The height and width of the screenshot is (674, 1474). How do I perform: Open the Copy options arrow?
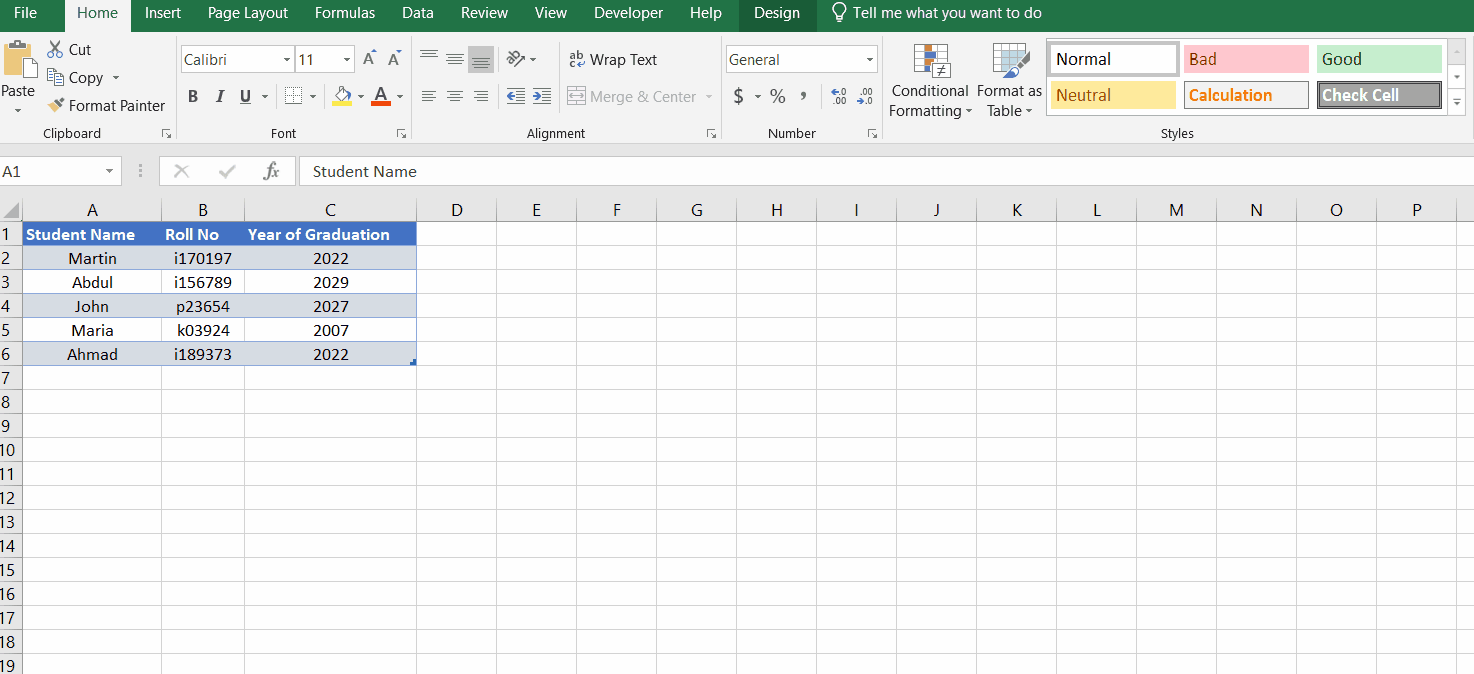(x=116, y=77)
